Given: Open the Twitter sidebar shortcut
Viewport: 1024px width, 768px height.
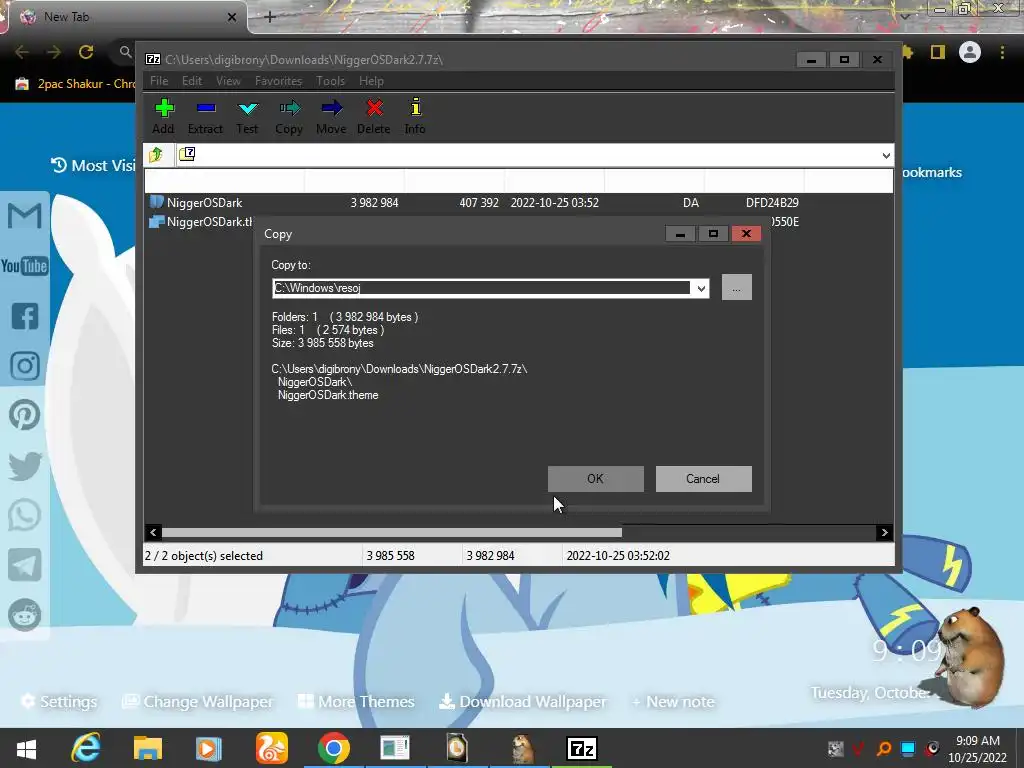Looking at the screenshot, I should (x=25, y=466).
